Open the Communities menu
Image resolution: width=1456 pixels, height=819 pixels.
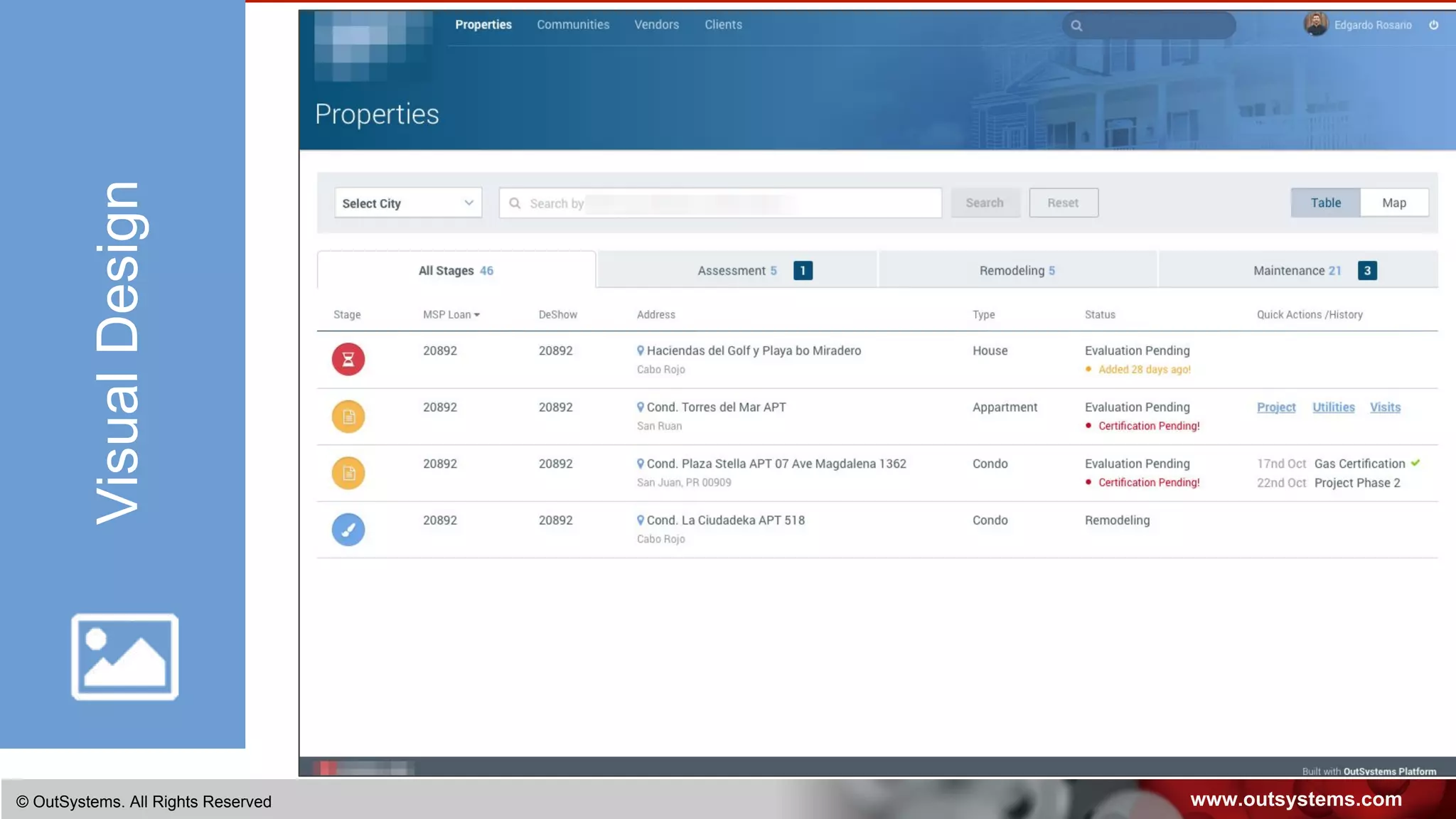tap(572, 25)
